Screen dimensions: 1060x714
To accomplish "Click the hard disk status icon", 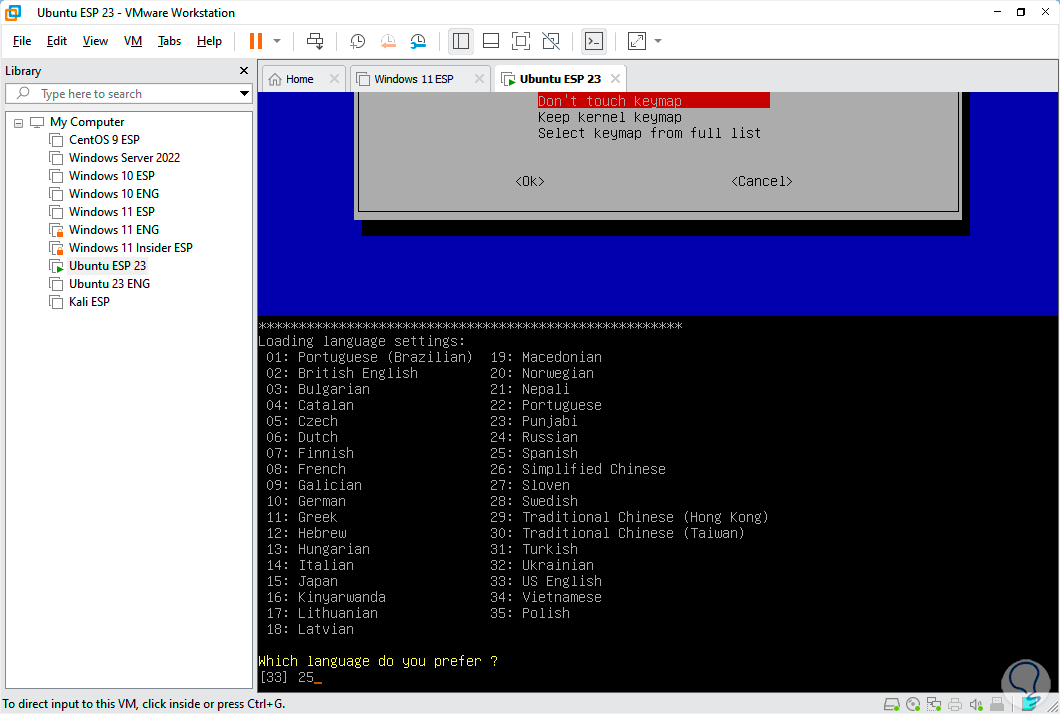I will 892,705.
